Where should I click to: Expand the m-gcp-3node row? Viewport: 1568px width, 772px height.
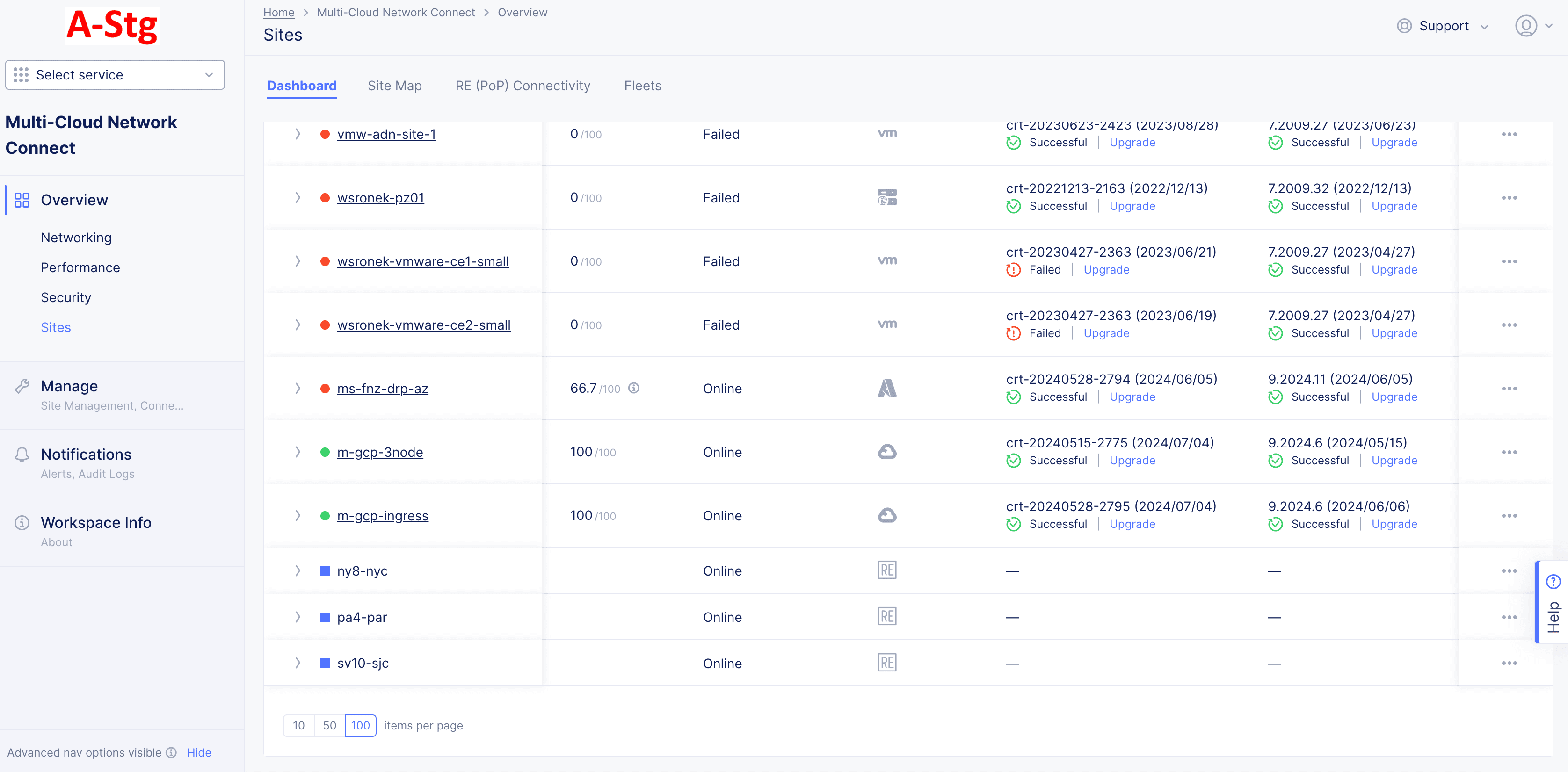pos(298,452)
